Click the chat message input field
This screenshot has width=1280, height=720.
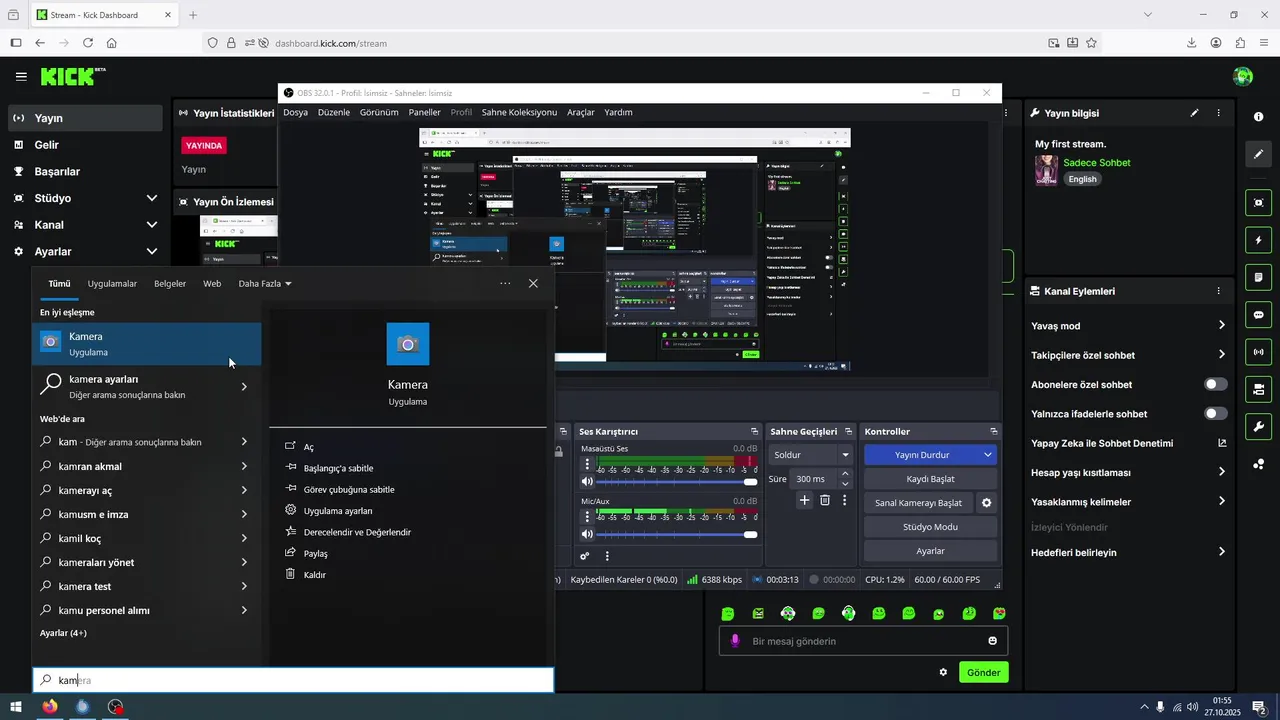863,641
